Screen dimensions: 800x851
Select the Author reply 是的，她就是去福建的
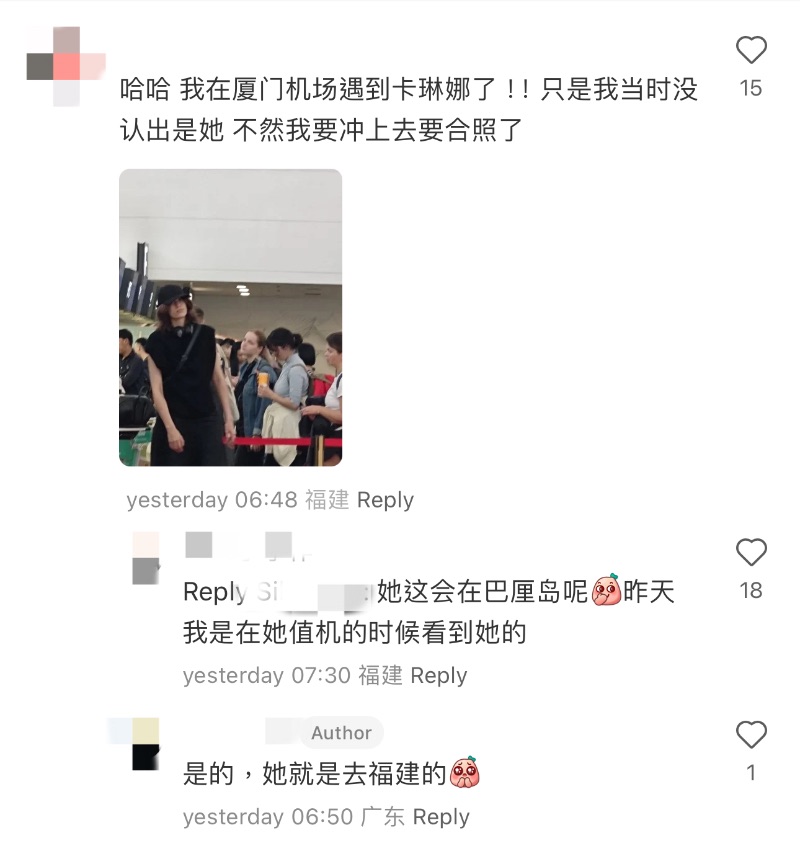314,774
